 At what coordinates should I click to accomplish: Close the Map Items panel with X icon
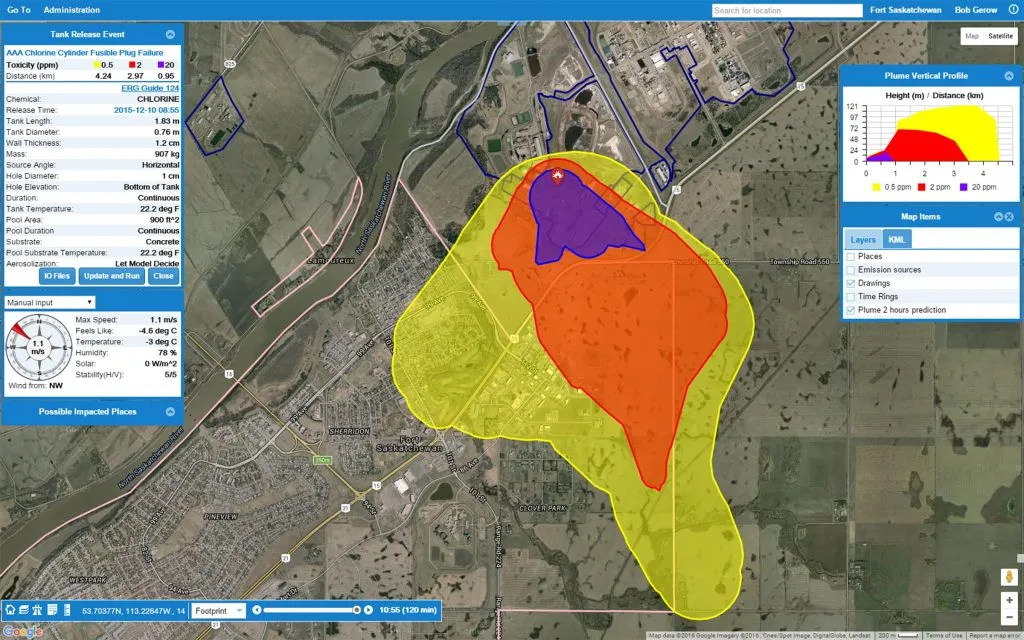tap(1010, 217)
